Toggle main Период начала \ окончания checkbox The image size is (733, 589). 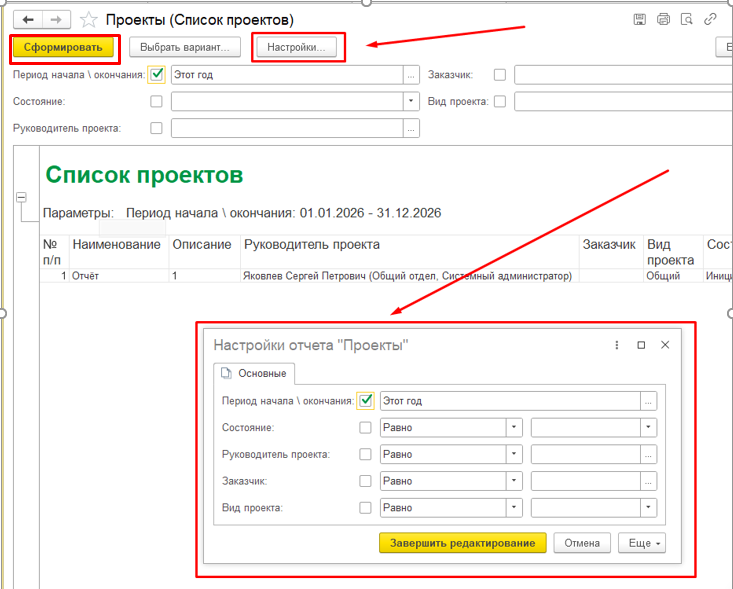157,75
